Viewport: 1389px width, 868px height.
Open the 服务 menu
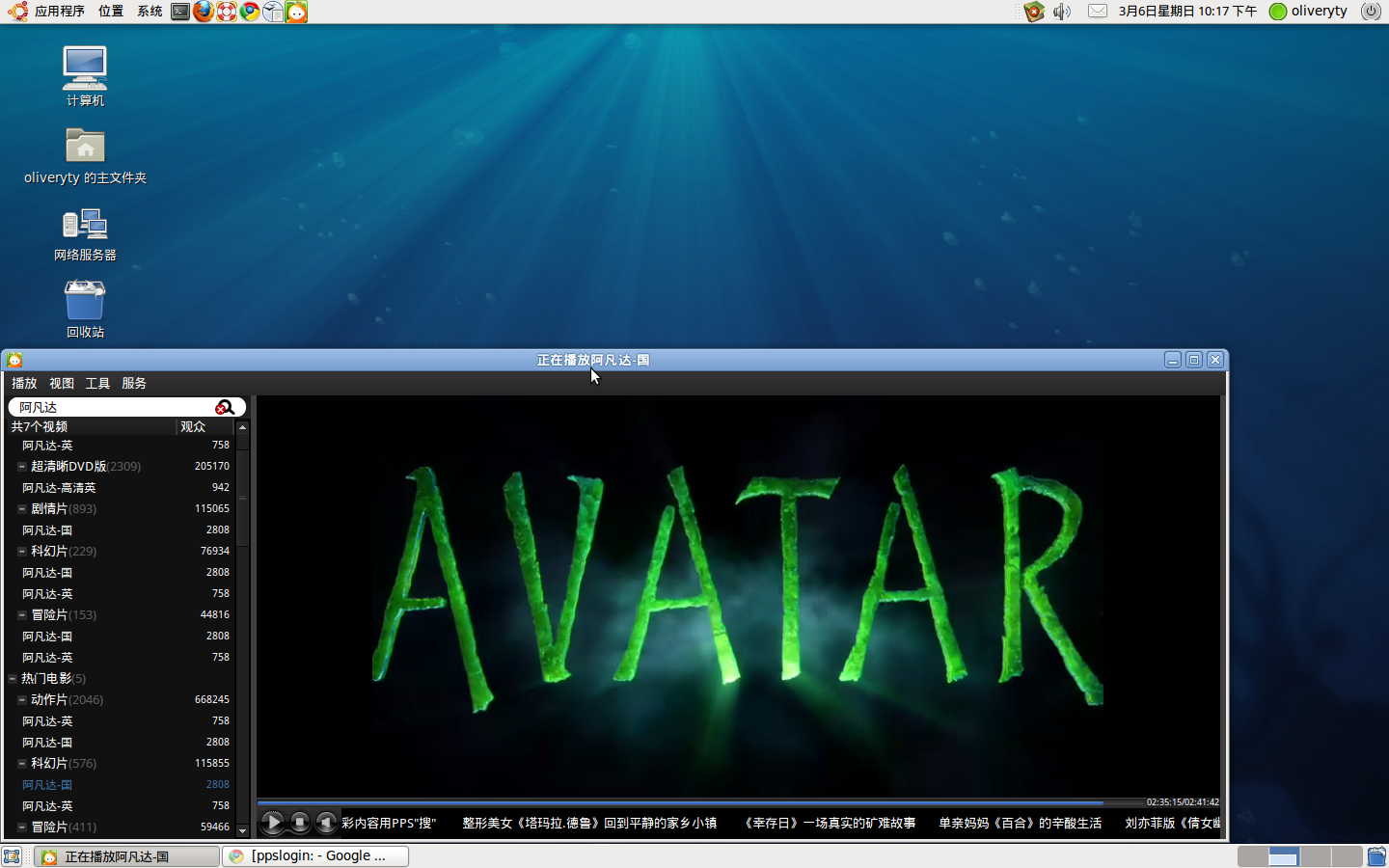tap(134, 384)
